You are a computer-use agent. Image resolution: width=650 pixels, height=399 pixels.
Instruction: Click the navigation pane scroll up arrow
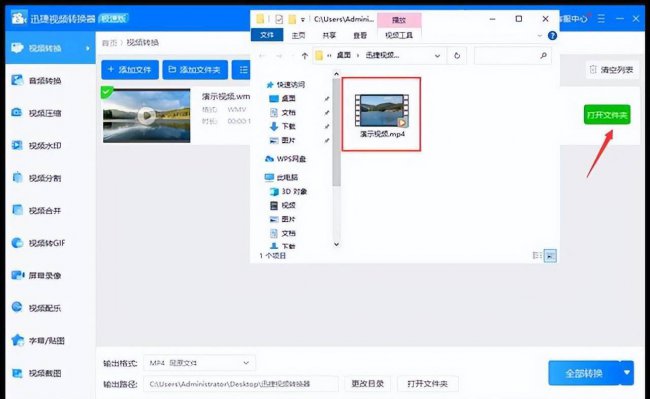(336, 74)
